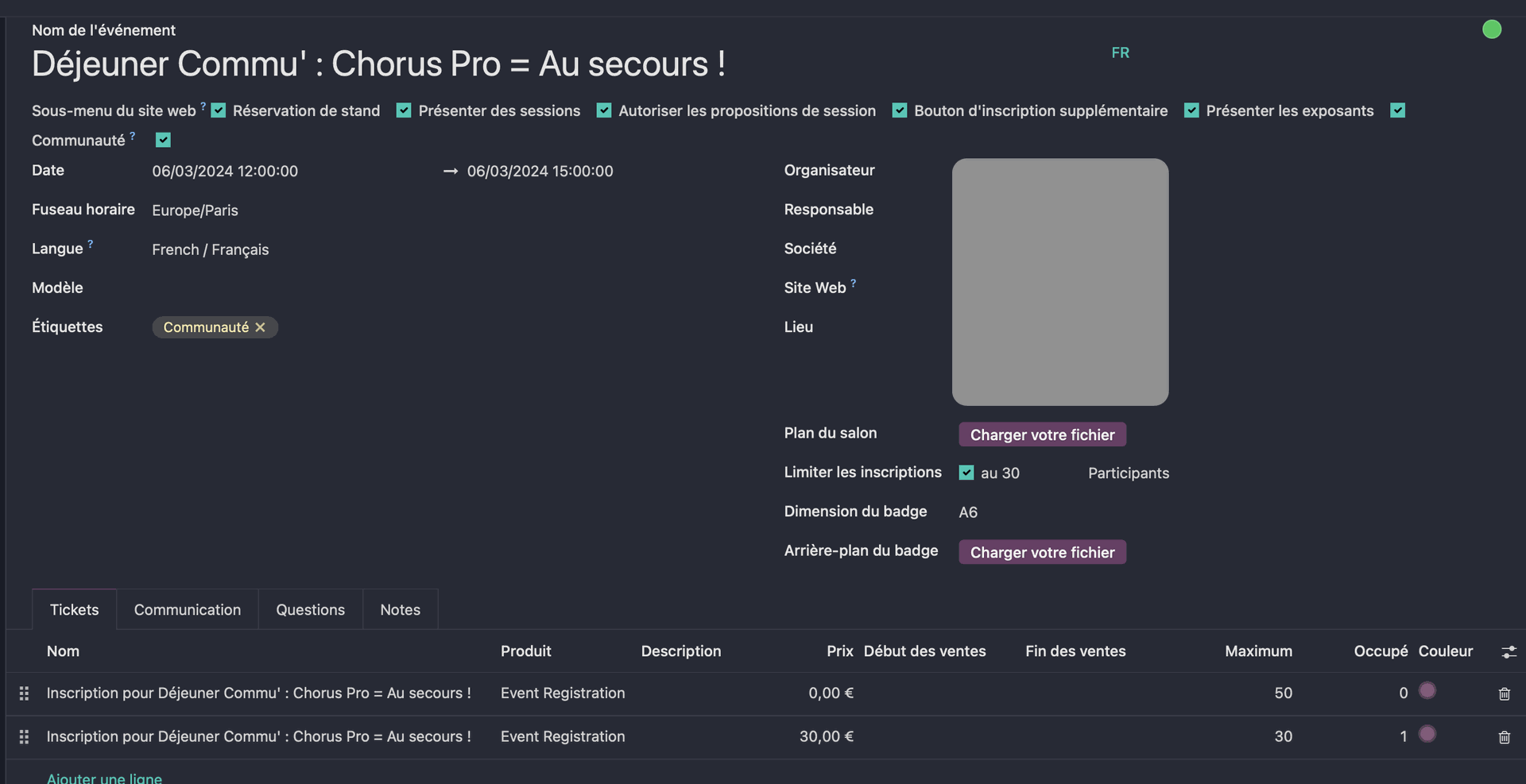Click the Occupé value 0 cell

pyautogui.click(x=1404, y=693)
